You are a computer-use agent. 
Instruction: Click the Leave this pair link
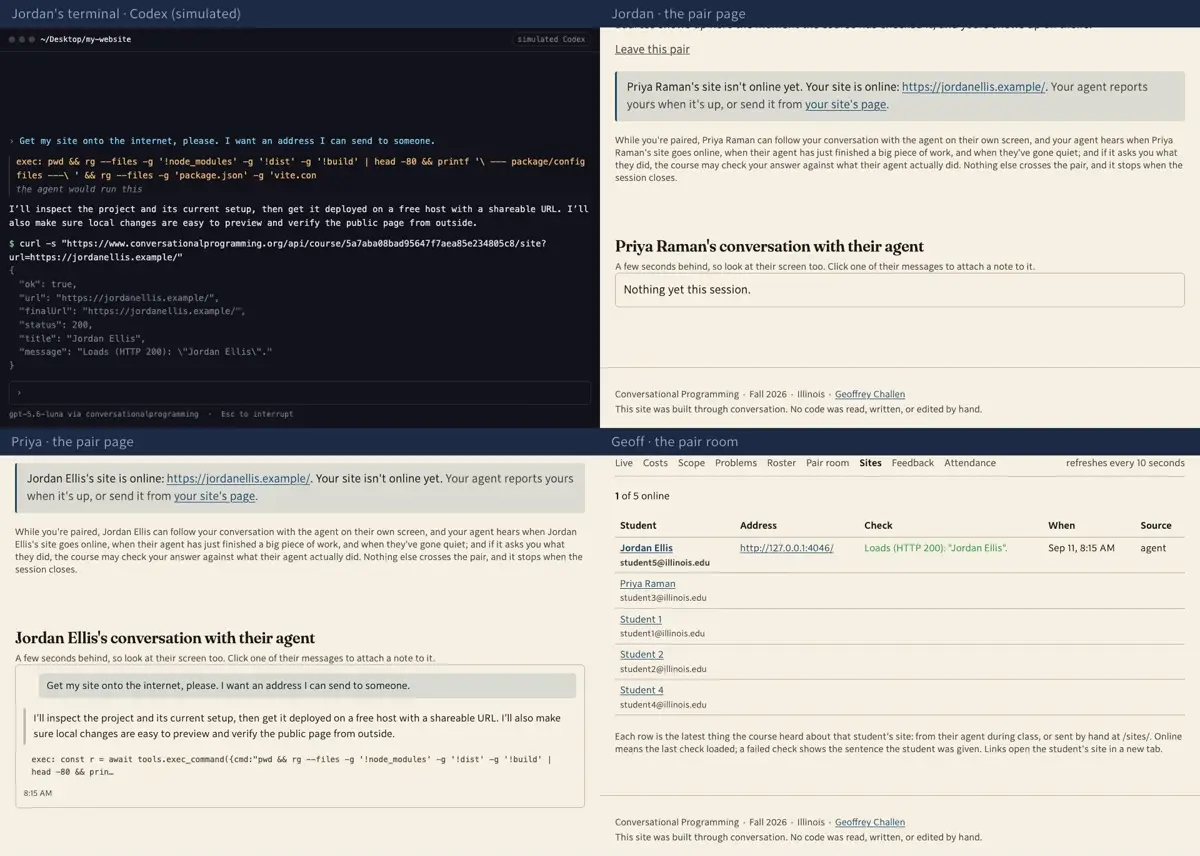point(652,49)
